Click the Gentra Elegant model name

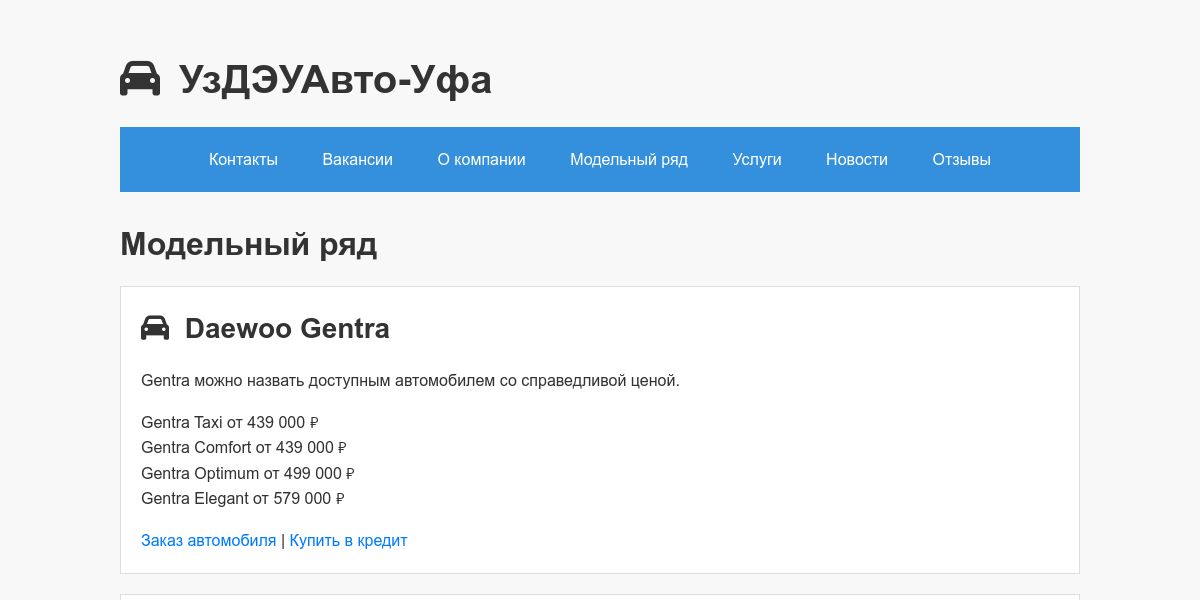tap(194, 499)
